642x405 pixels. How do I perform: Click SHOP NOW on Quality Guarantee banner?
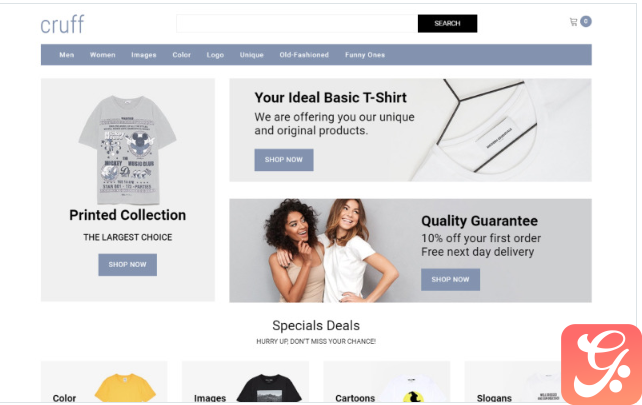click(450, 280)
